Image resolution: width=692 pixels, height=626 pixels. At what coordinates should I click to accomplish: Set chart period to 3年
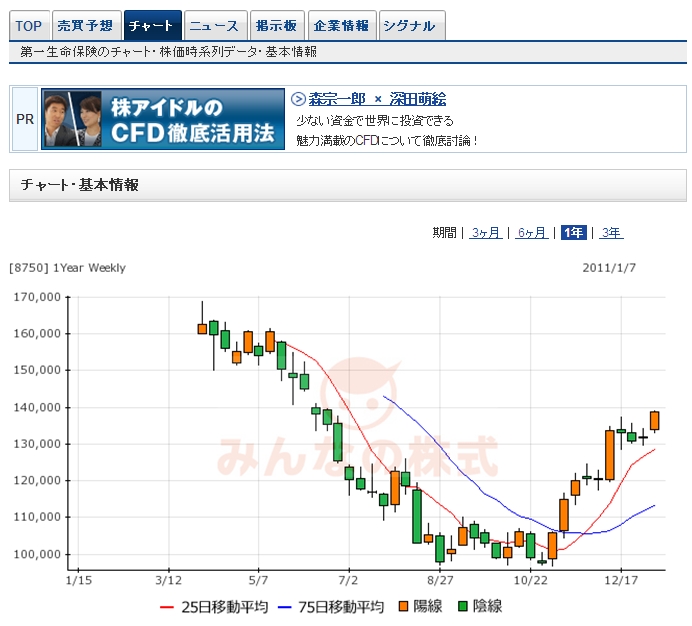coord(611,233)
